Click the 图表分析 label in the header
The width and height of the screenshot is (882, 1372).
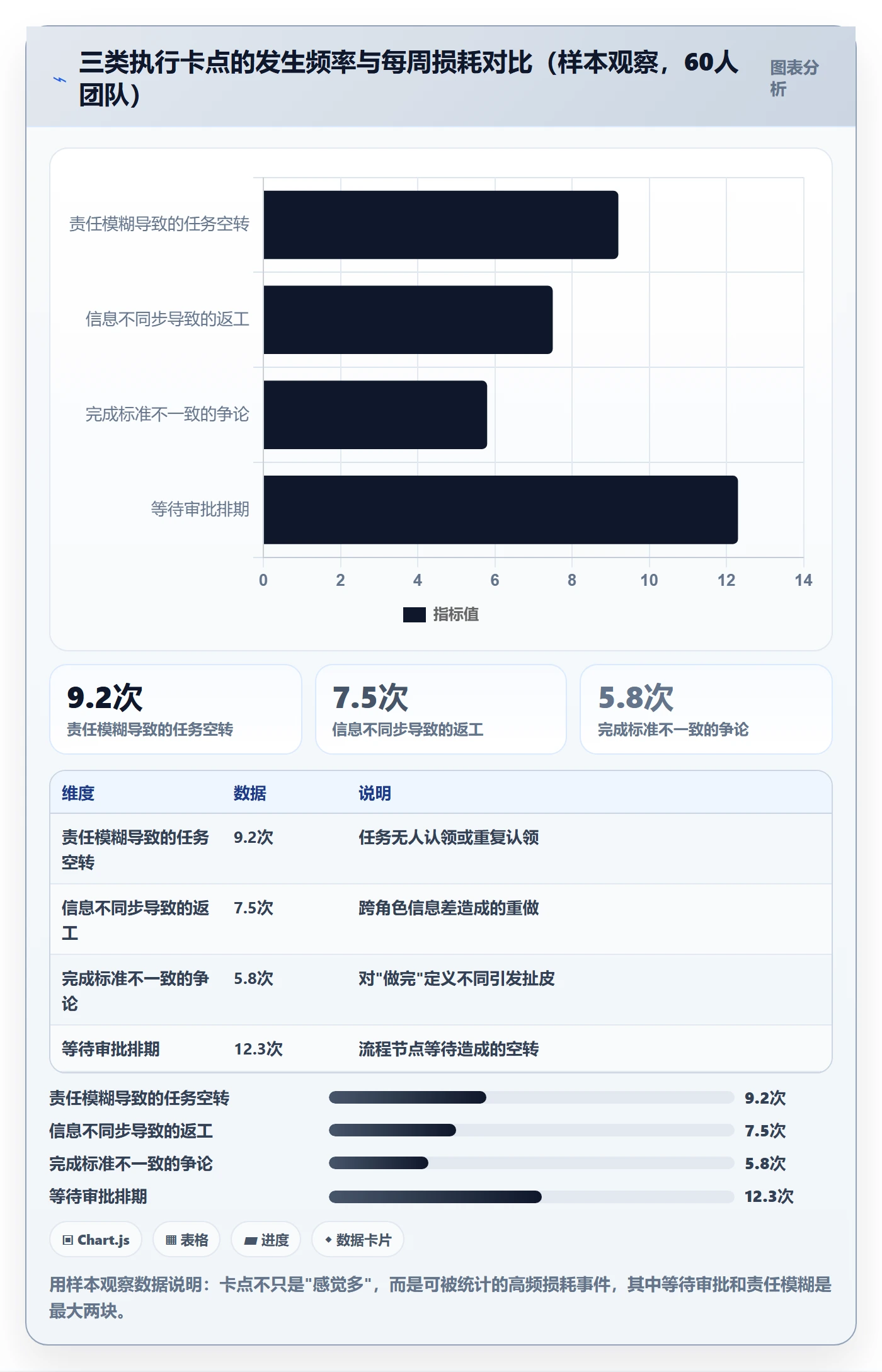tap(794, 78)
